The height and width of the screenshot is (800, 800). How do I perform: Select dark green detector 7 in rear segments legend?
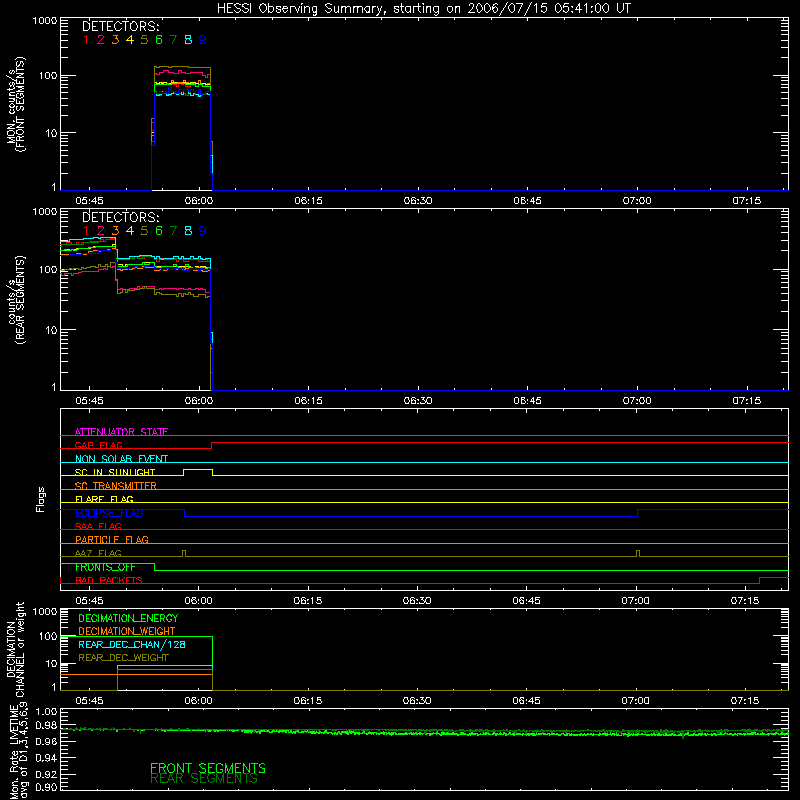tap(173, 231)
